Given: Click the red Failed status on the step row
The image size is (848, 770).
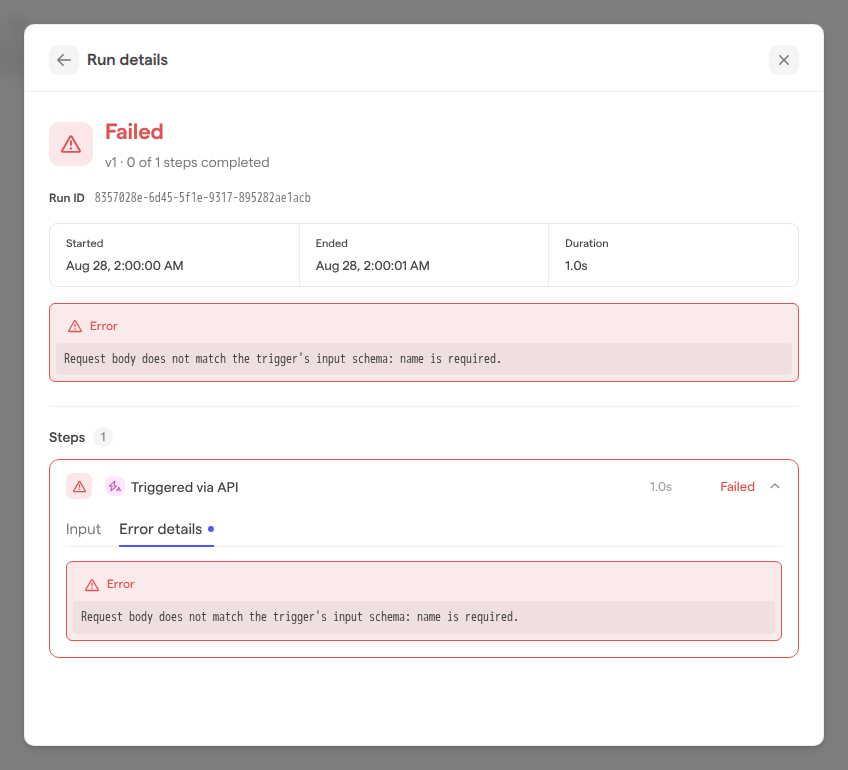Looking at the screenshot, I should click(737, 487).
